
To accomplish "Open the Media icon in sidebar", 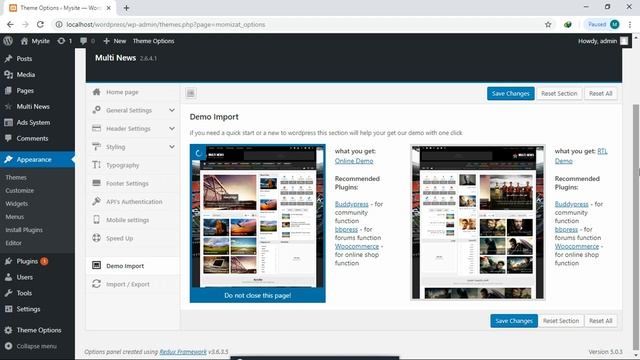I will pyautogui.click(x=8, y=74).
